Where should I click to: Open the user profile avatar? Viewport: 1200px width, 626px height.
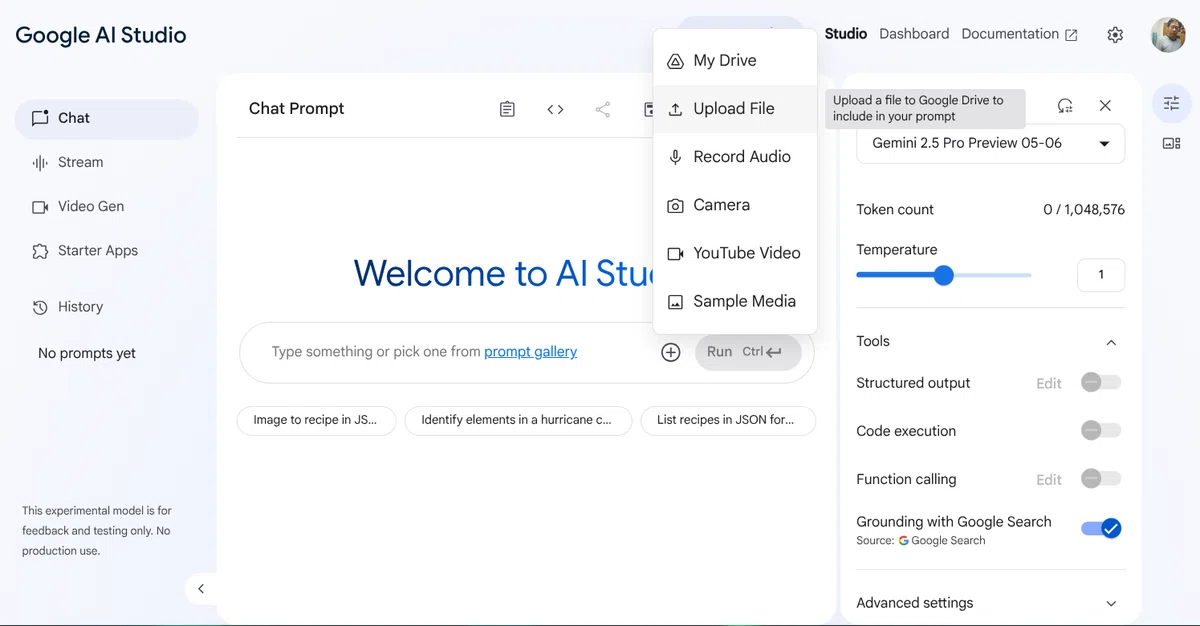[1168, 35]
